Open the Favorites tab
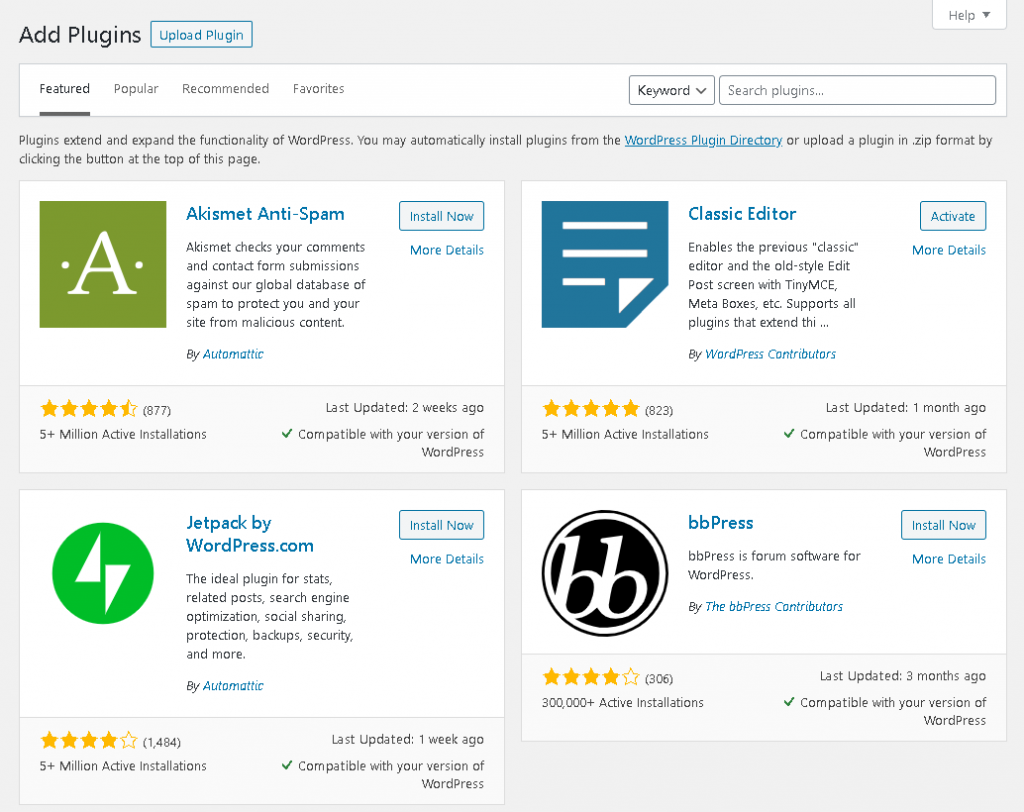 [x=318, y=89]
